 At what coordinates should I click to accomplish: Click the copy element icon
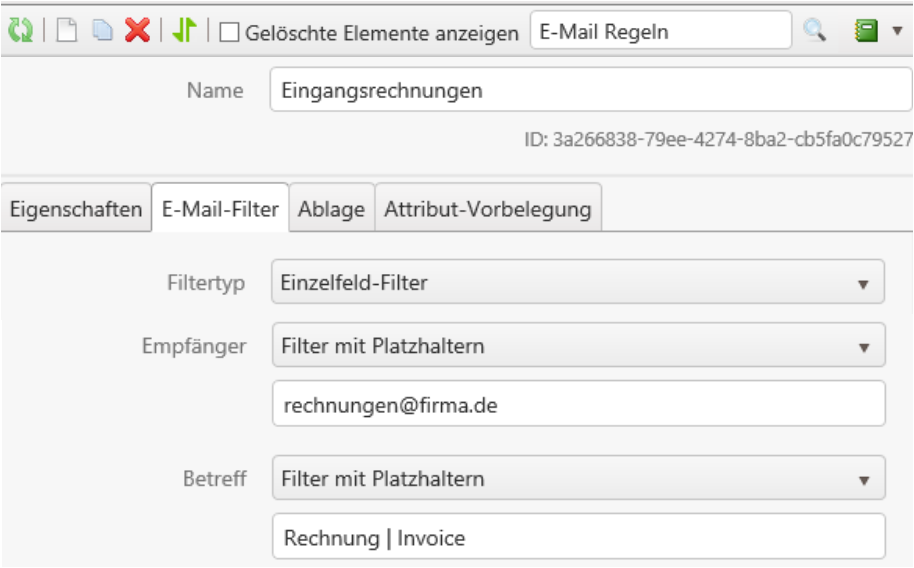(x=102, y=31)
